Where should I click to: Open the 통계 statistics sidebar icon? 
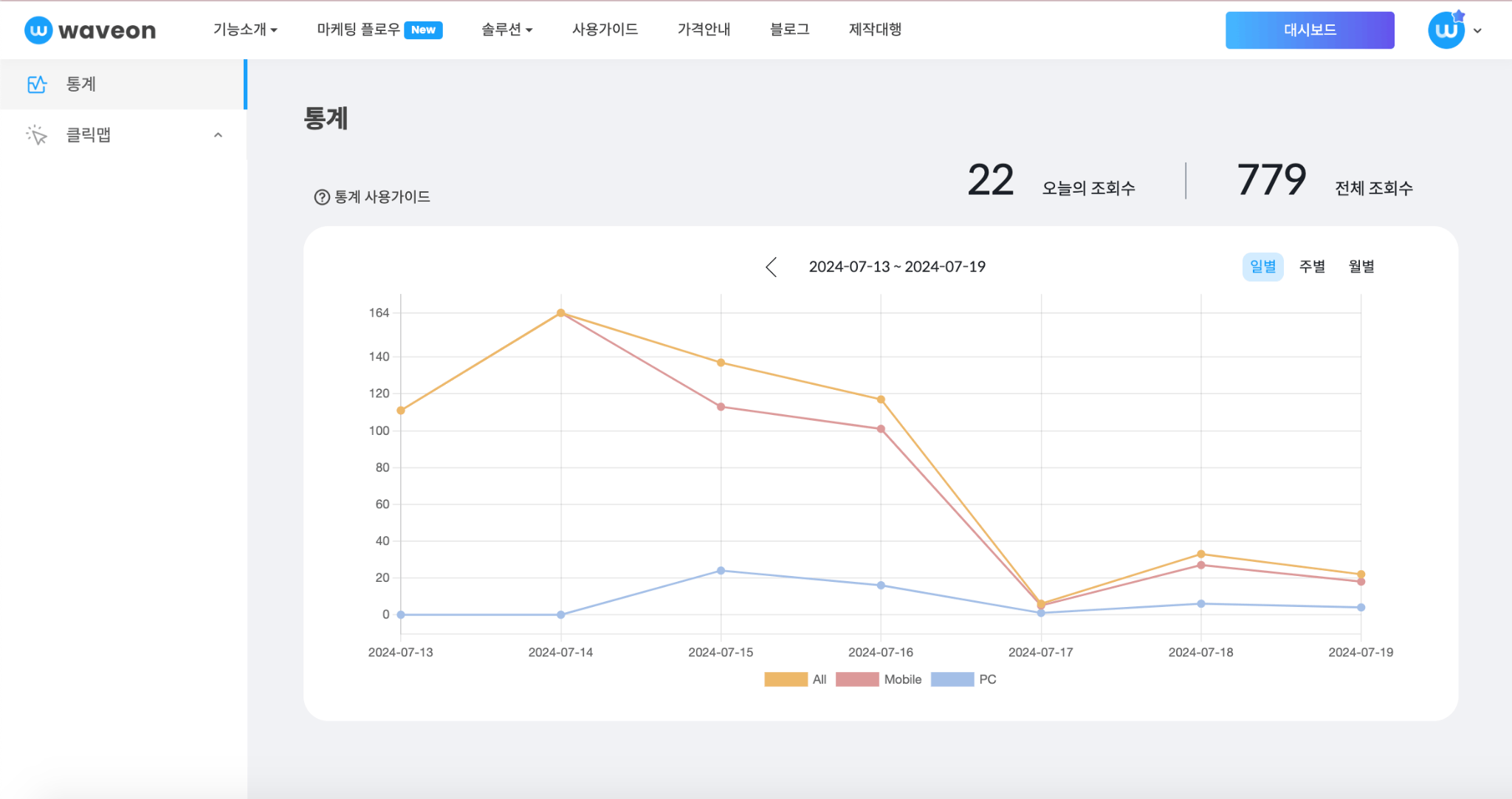click(37, 84)
